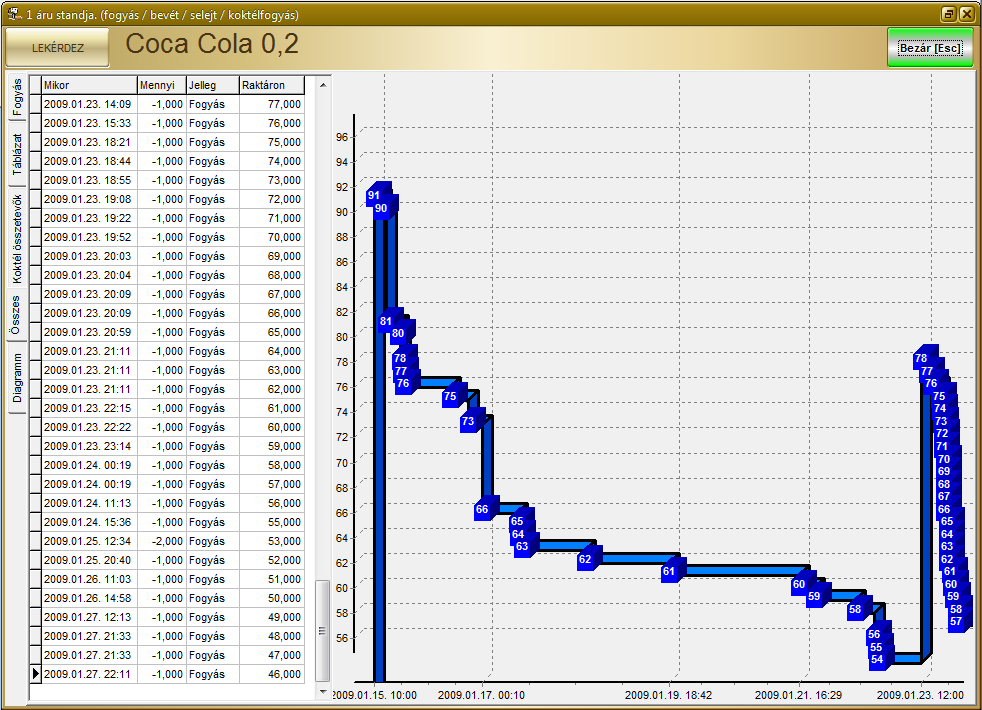Sort by the Mennyi column header
The image size is (982, 710).
tap(161, 85)
